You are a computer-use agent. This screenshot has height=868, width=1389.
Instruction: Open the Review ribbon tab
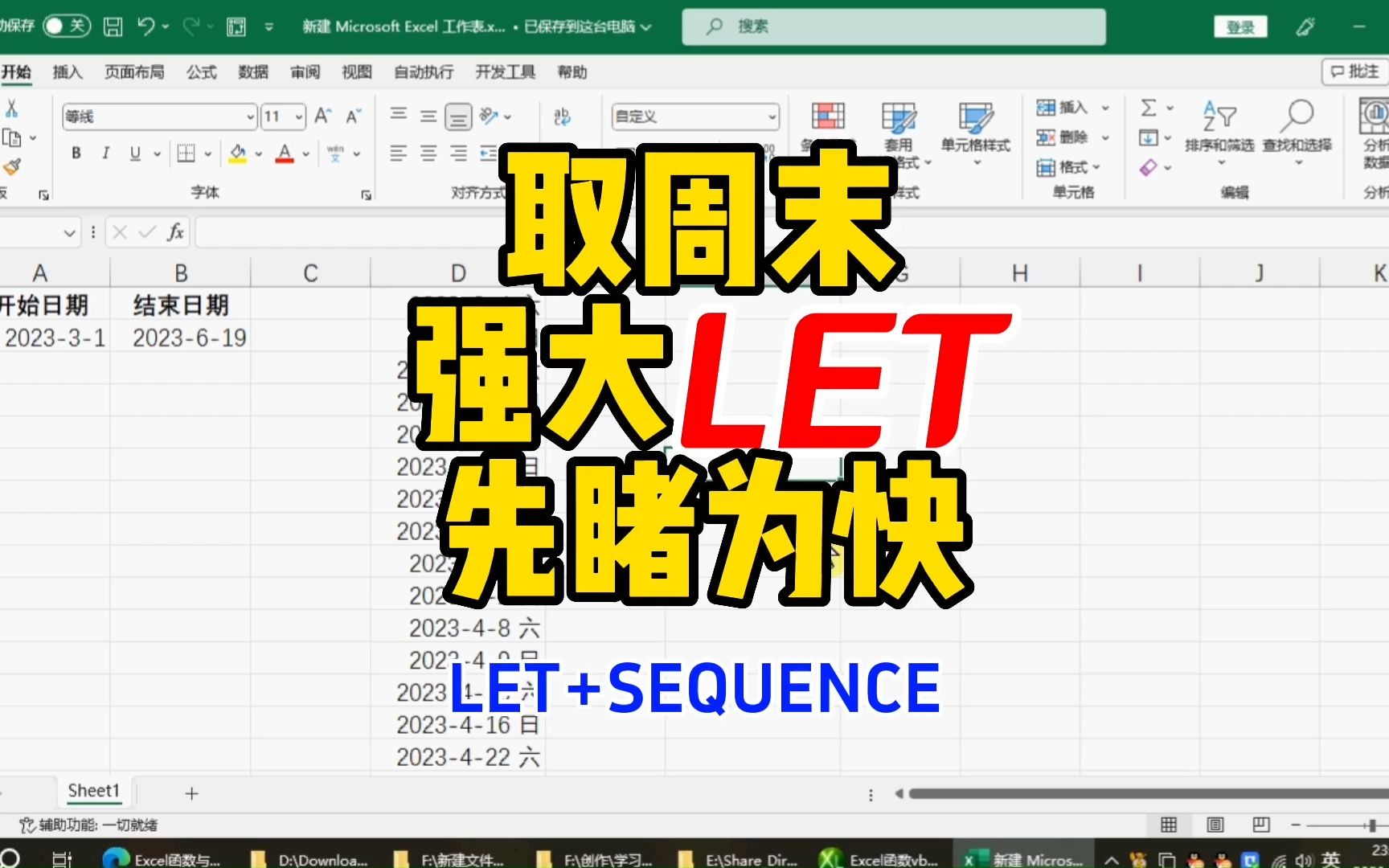pyautogui.click(x=305, y=72)
